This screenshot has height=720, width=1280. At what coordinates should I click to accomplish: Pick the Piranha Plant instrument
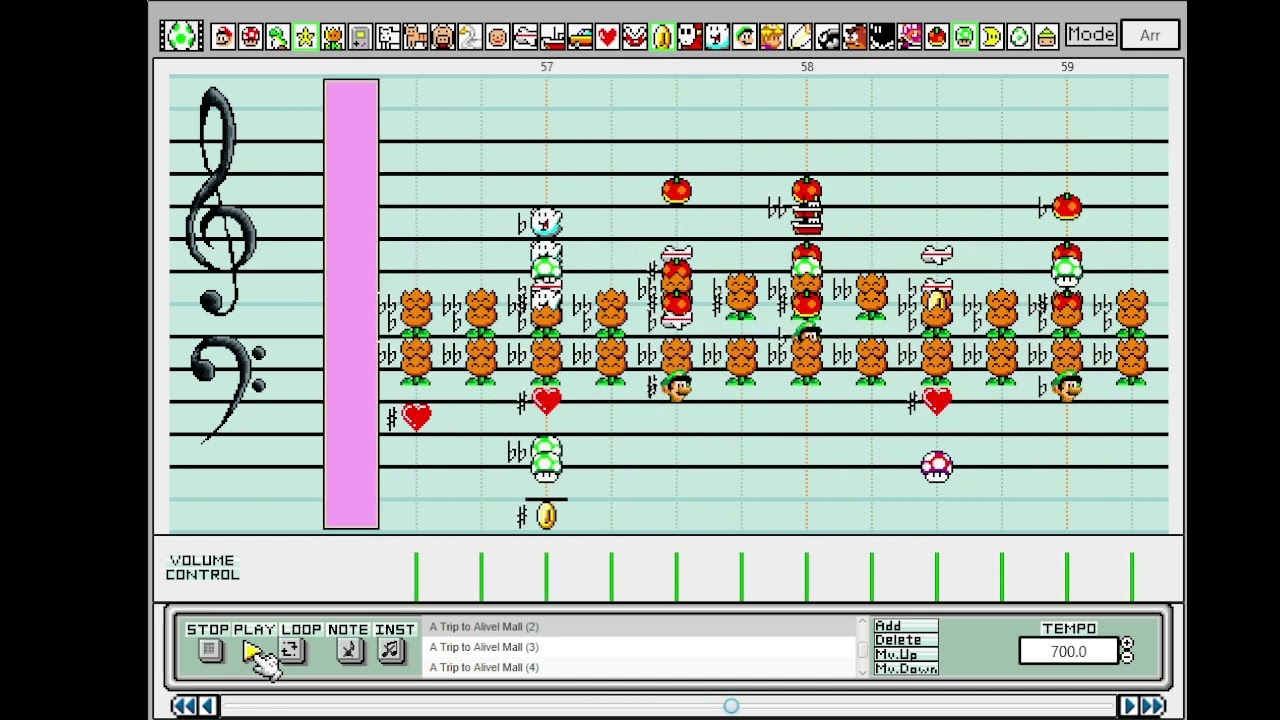pos(634,37)
